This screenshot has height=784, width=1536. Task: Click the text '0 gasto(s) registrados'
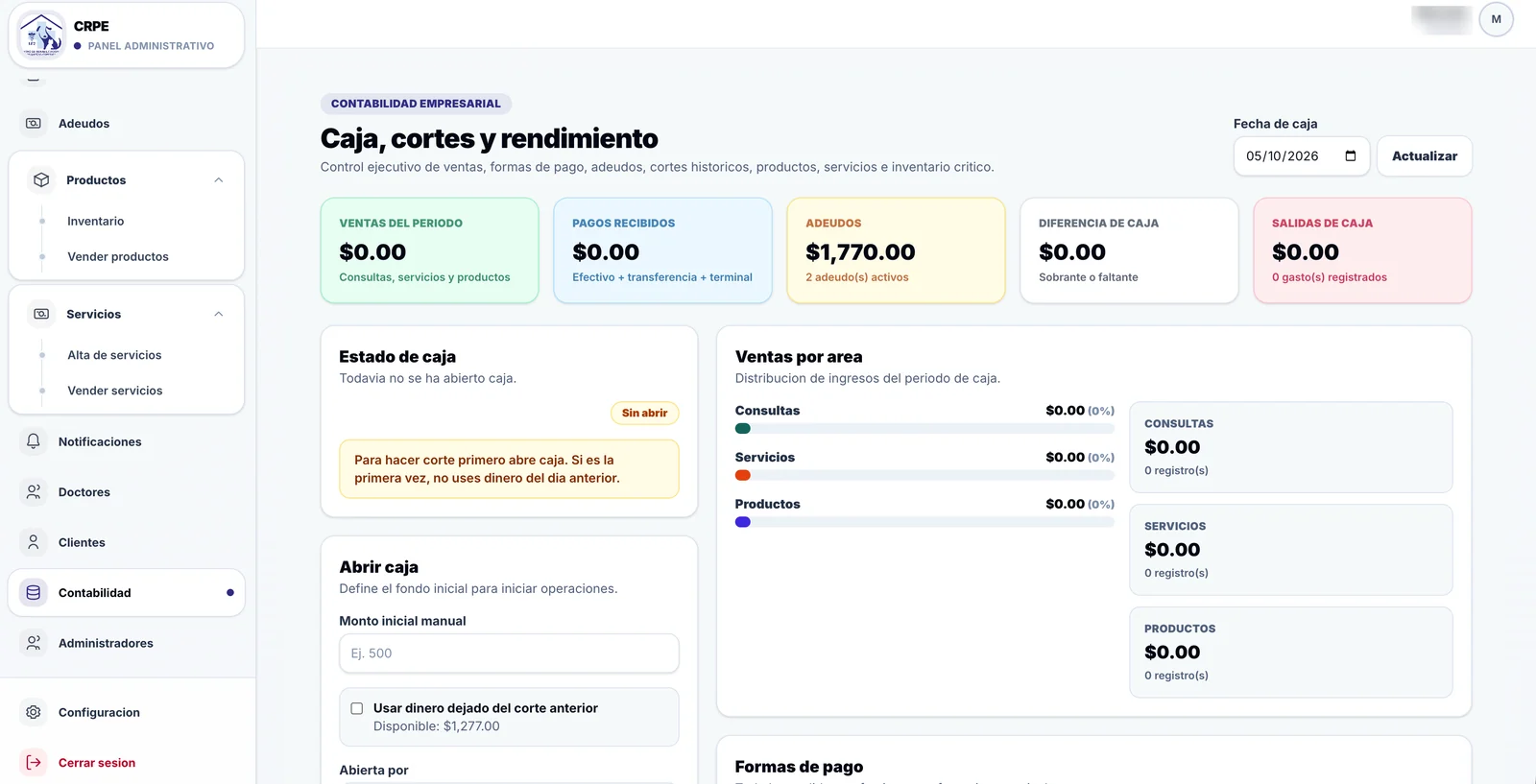pyautogui.click(x=1329, y=277)
